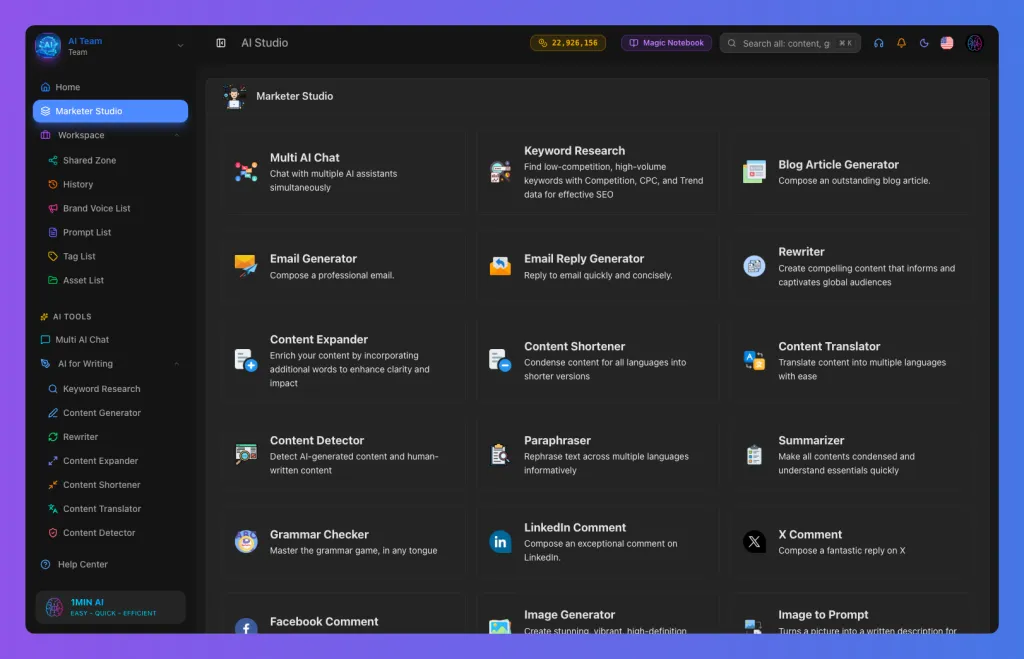Open the Grammar Checker card title
The height and width of the screenshot is (659, 1024).
click(x=319, y=534)
